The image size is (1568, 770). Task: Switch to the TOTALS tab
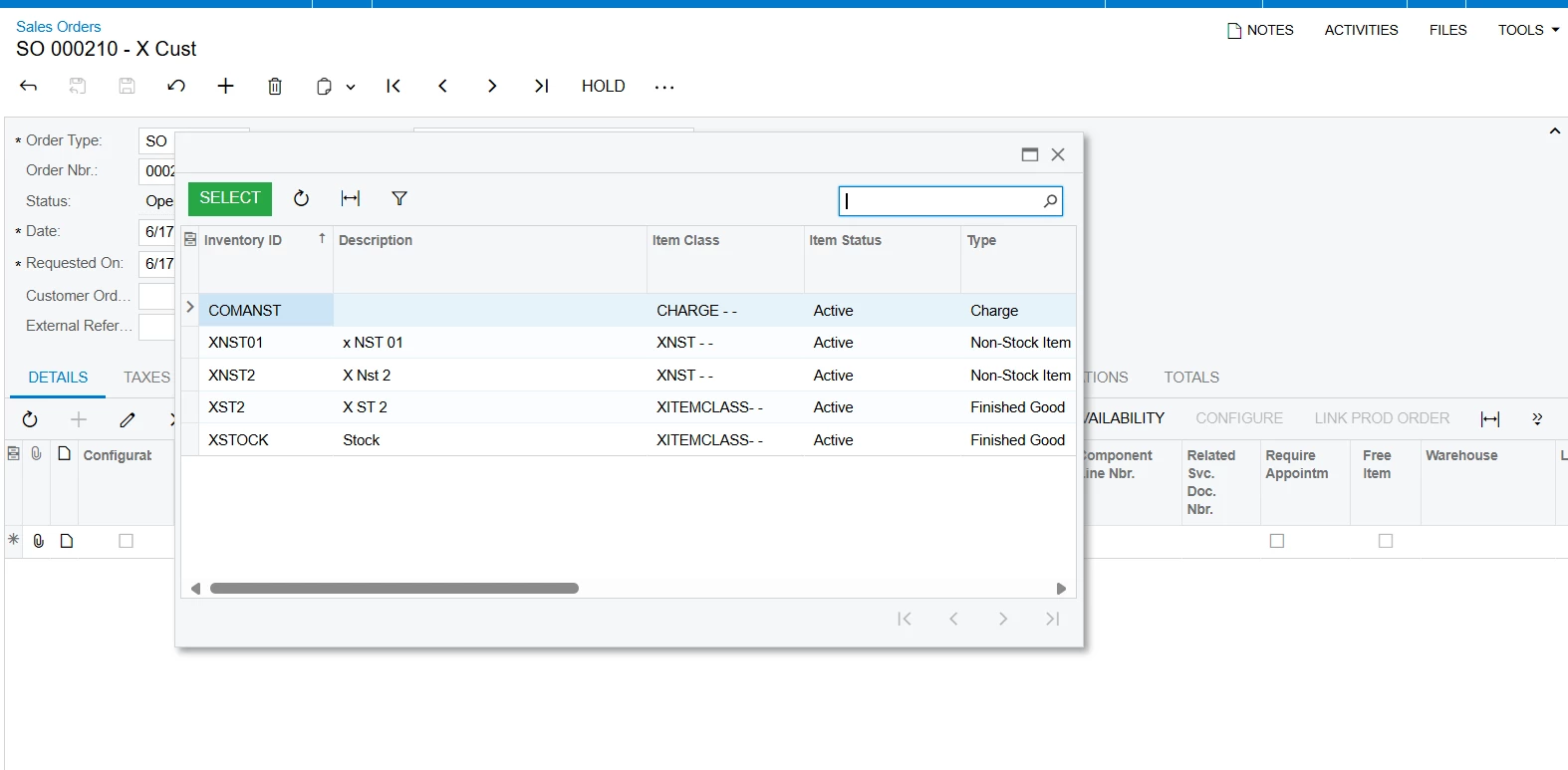[1191, 378]
